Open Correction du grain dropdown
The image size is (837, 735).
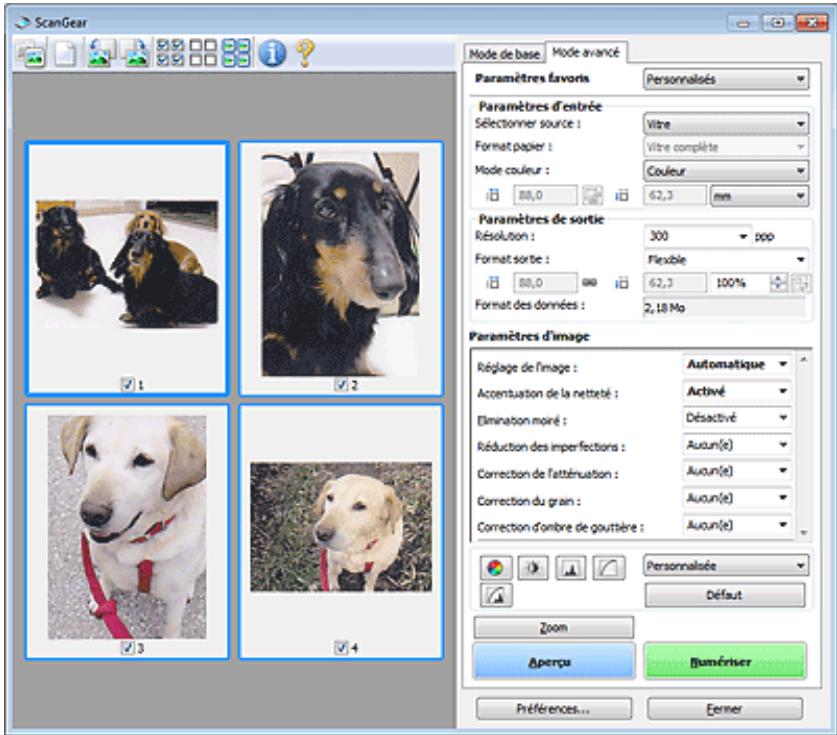tap(737, 497)
